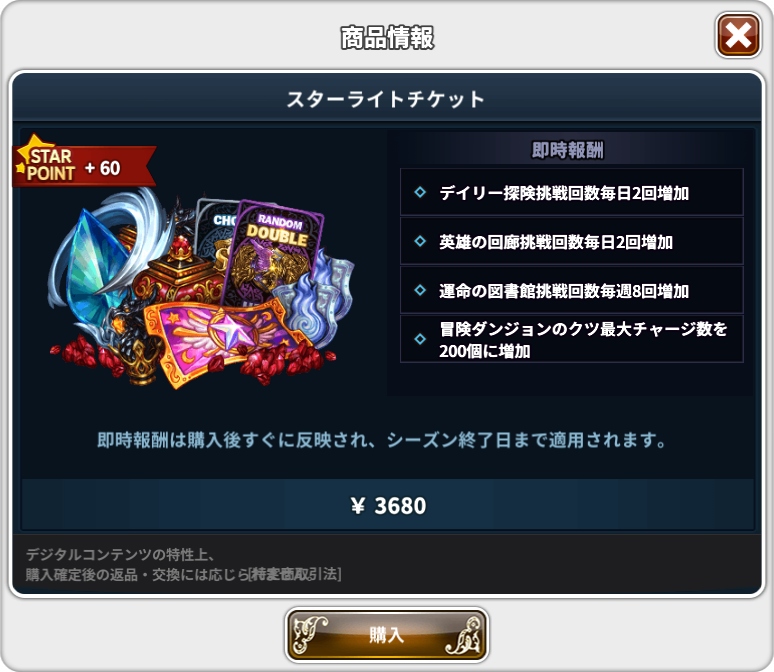Select the 運命の図書館挑戦回数毎週8回増加 row
Image resolution: width=774 pixels, height=672 pixels.
click(x=572, y=290)
